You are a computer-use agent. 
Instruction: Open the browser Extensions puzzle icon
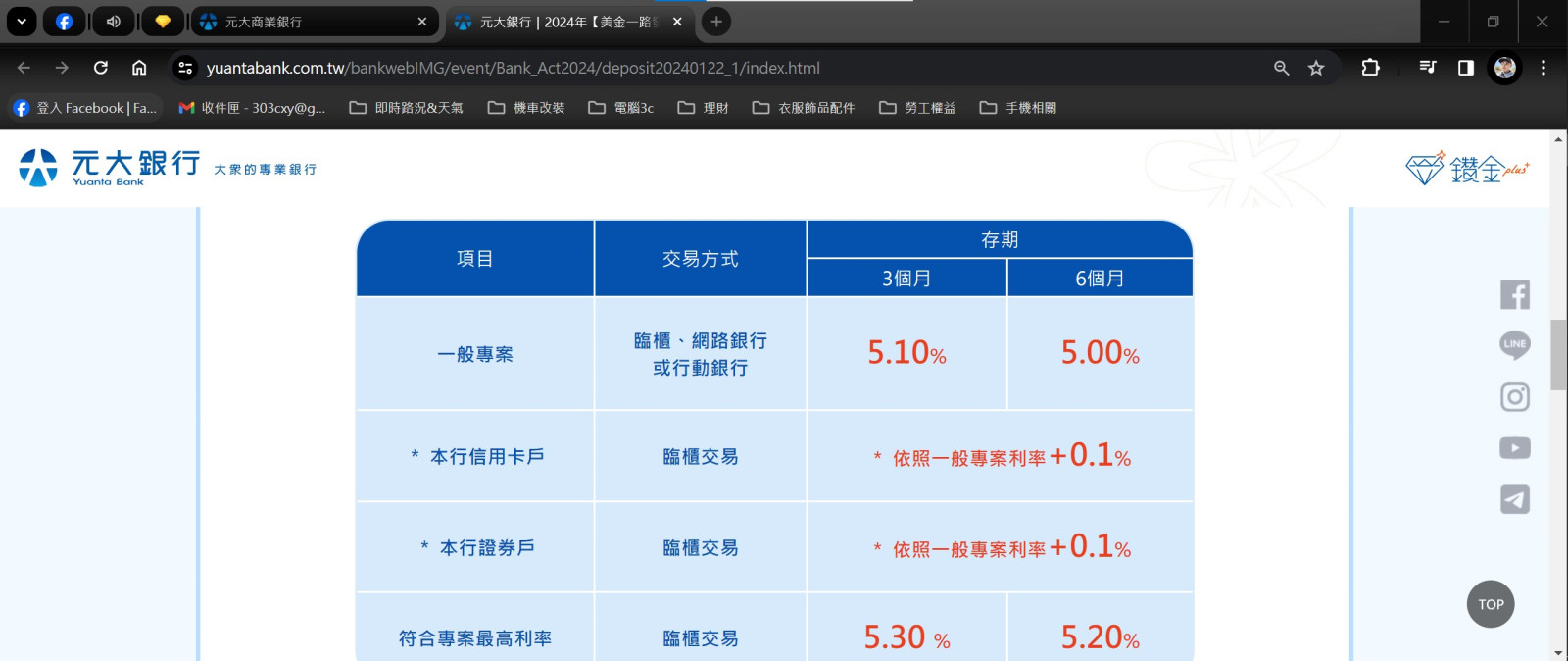pos(1370,68)
